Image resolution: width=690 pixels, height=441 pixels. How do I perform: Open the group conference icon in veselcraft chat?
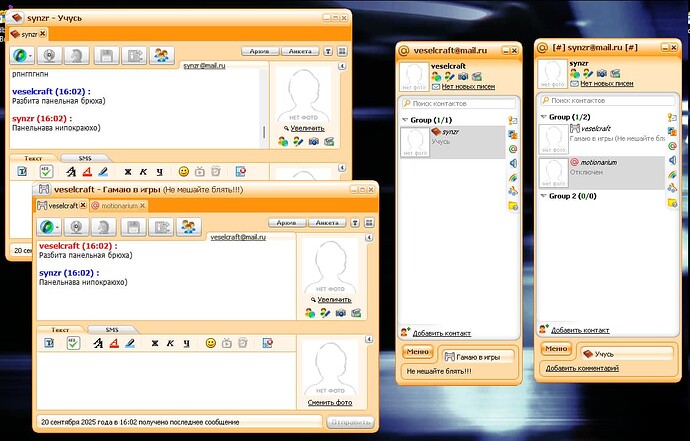click(x=186, y=227)
